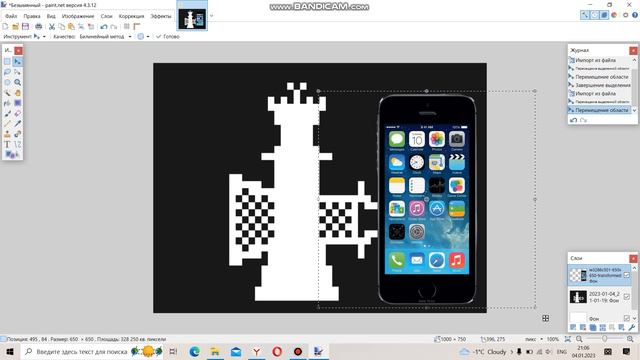Toggle Layers window button top right

[x=604, y=15]
